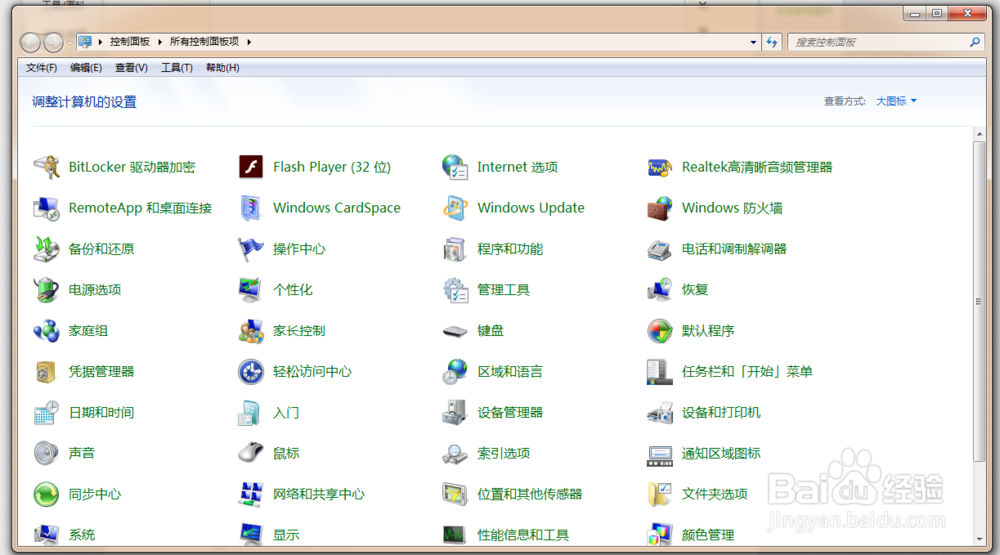Open the 工具(T) menu
1000x555 pixels.
177,68
